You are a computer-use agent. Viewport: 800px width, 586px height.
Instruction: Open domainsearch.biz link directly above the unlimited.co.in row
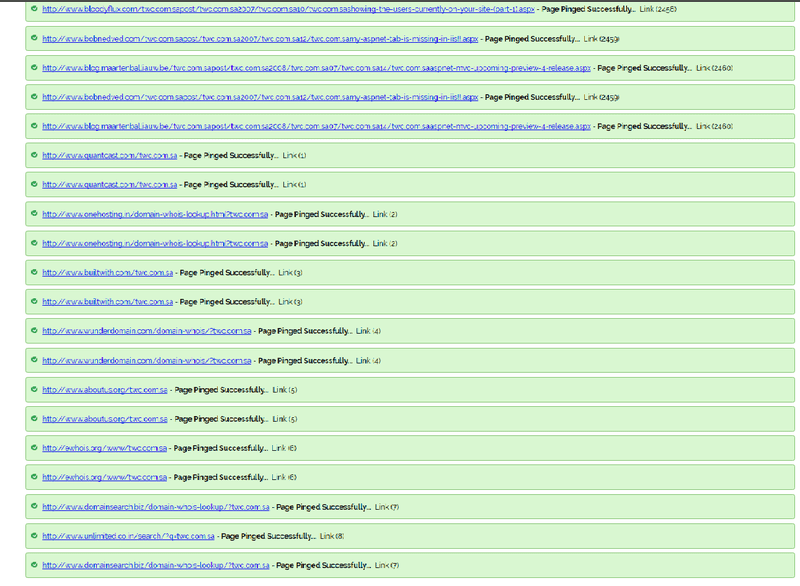(156, 507)
